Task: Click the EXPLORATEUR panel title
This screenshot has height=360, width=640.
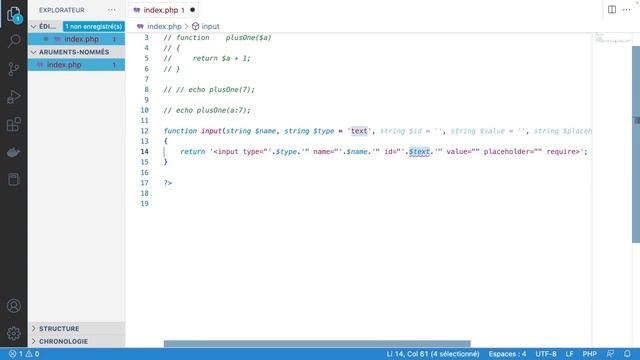Action: [x=62, y=10]
